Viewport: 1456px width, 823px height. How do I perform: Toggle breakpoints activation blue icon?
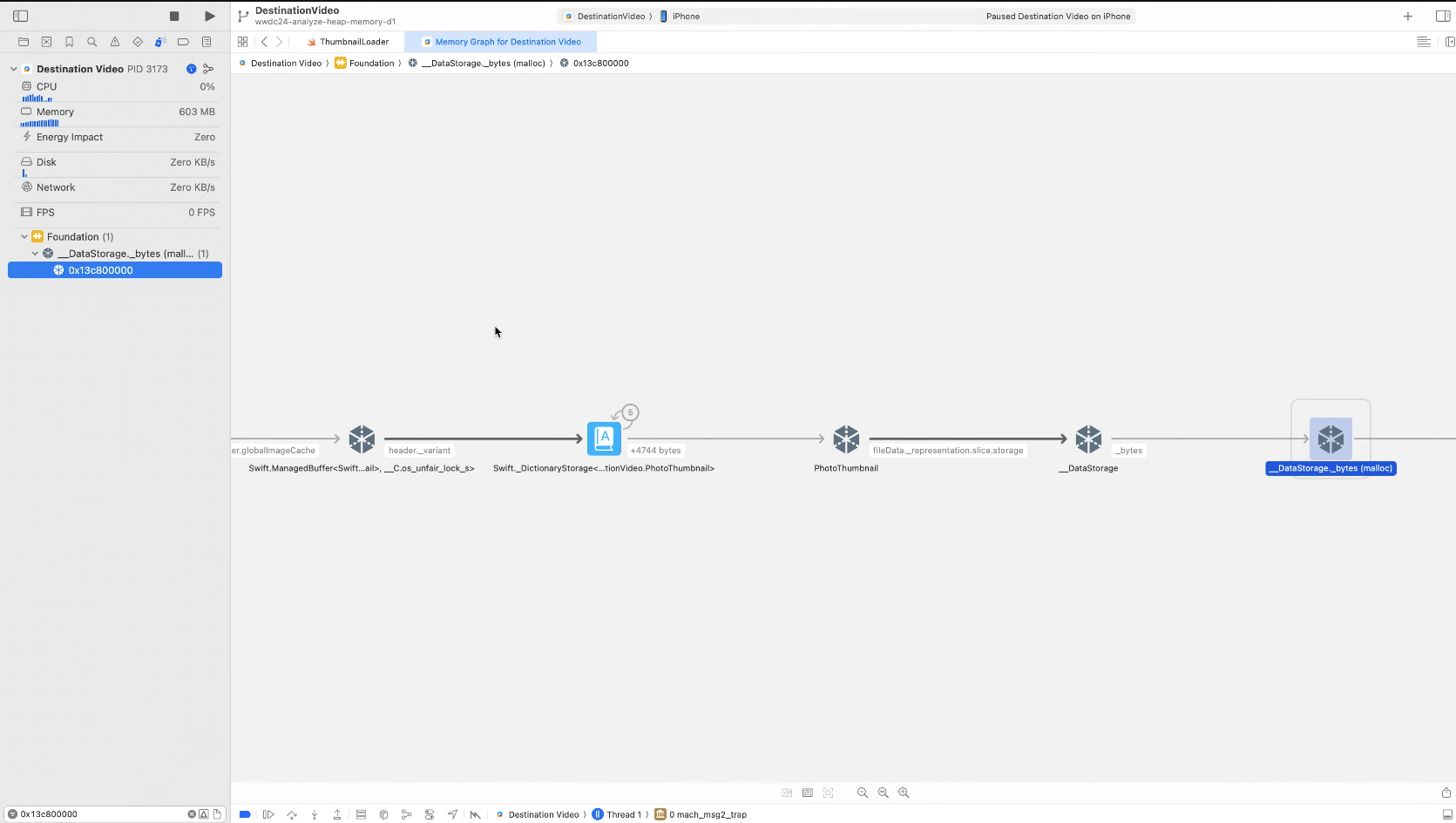coord(245,814)
